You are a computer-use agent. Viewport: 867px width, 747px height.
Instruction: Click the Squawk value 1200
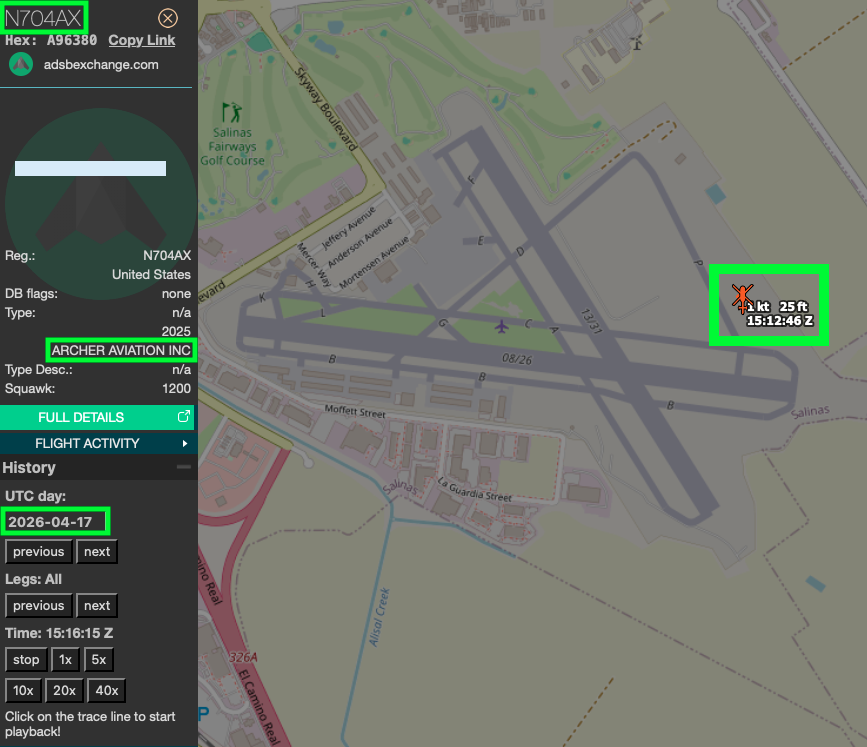176,389
